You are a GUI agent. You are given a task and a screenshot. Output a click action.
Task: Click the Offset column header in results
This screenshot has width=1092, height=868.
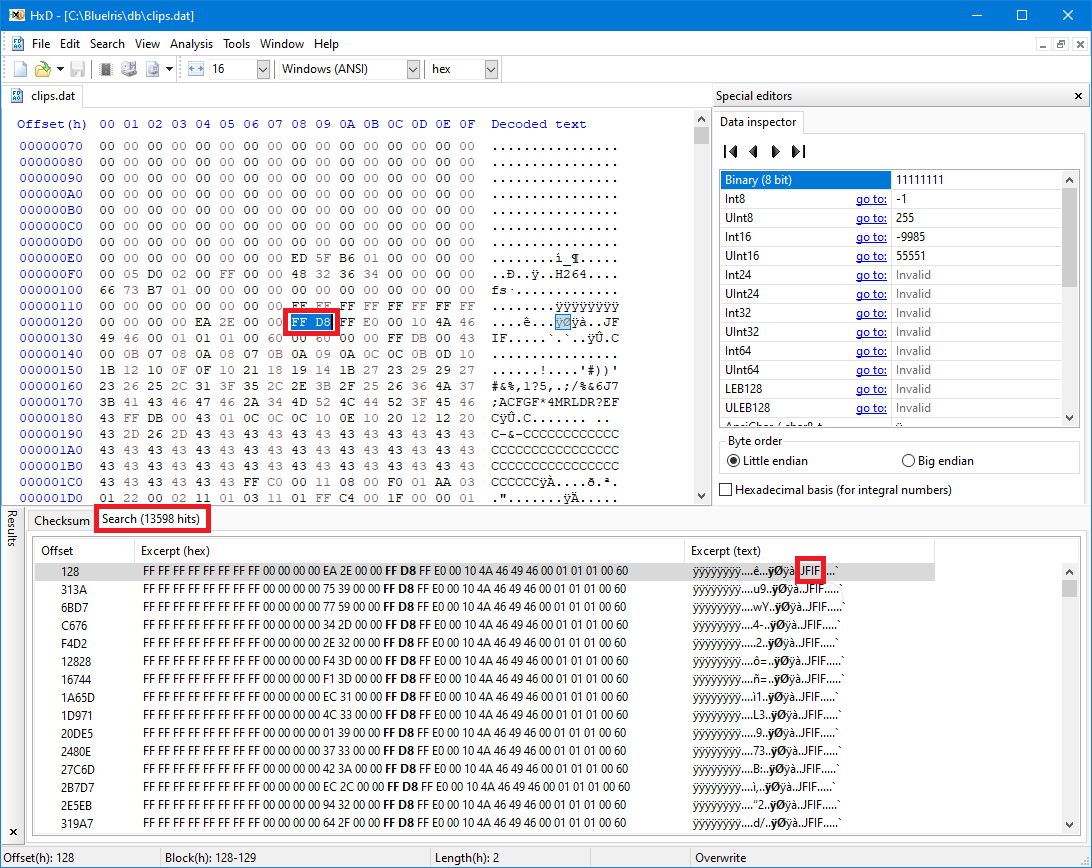pyautogui.click(x=84, y=551)
